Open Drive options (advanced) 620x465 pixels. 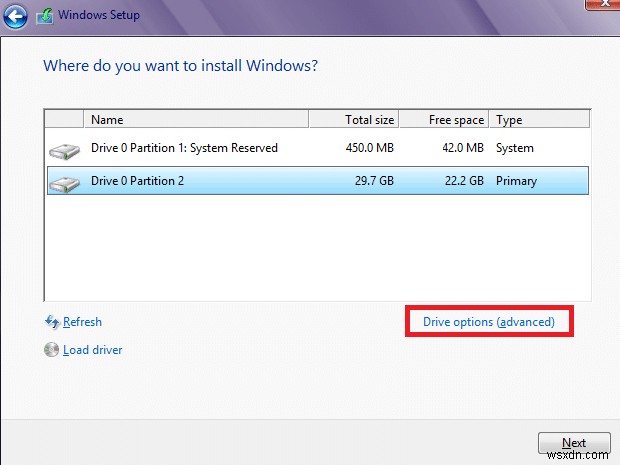(489, 322)
